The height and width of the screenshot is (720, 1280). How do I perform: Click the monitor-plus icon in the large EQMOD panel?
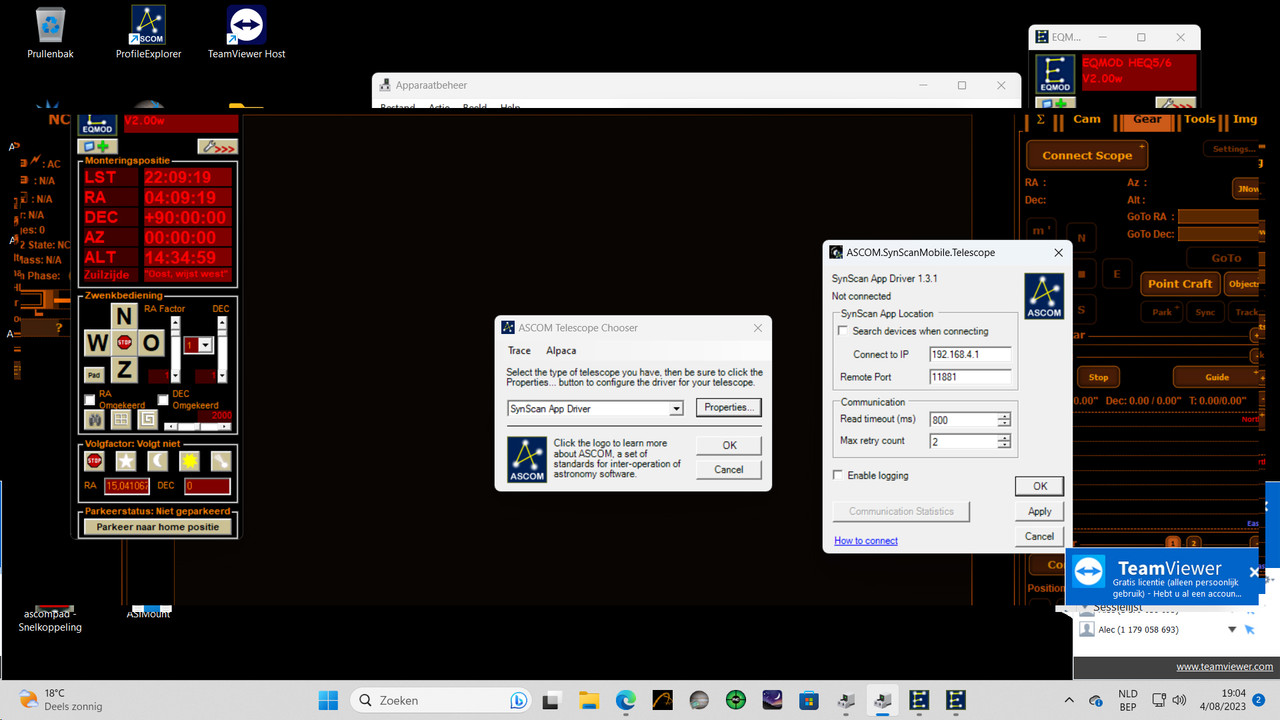(x=98, y=146)
